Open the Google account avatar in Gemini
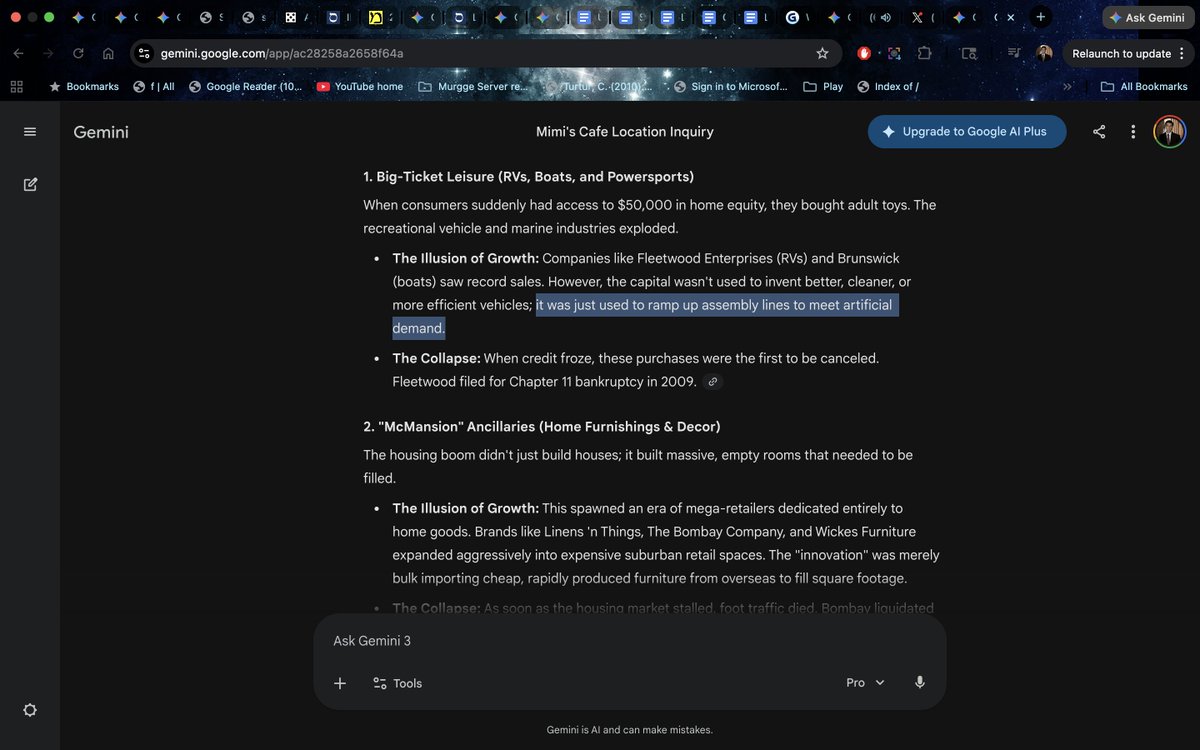 point(1169,132)
